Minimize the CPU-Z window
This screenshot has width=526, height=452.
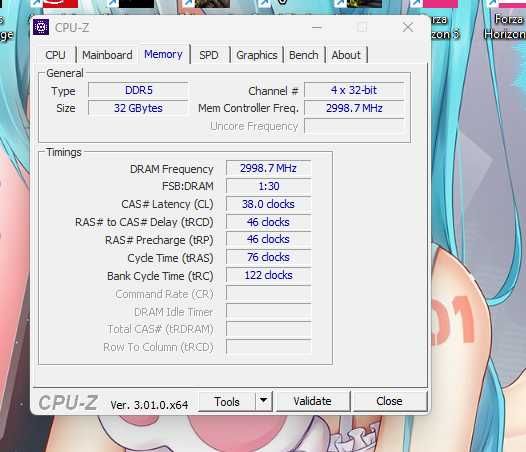click(317, 28)
